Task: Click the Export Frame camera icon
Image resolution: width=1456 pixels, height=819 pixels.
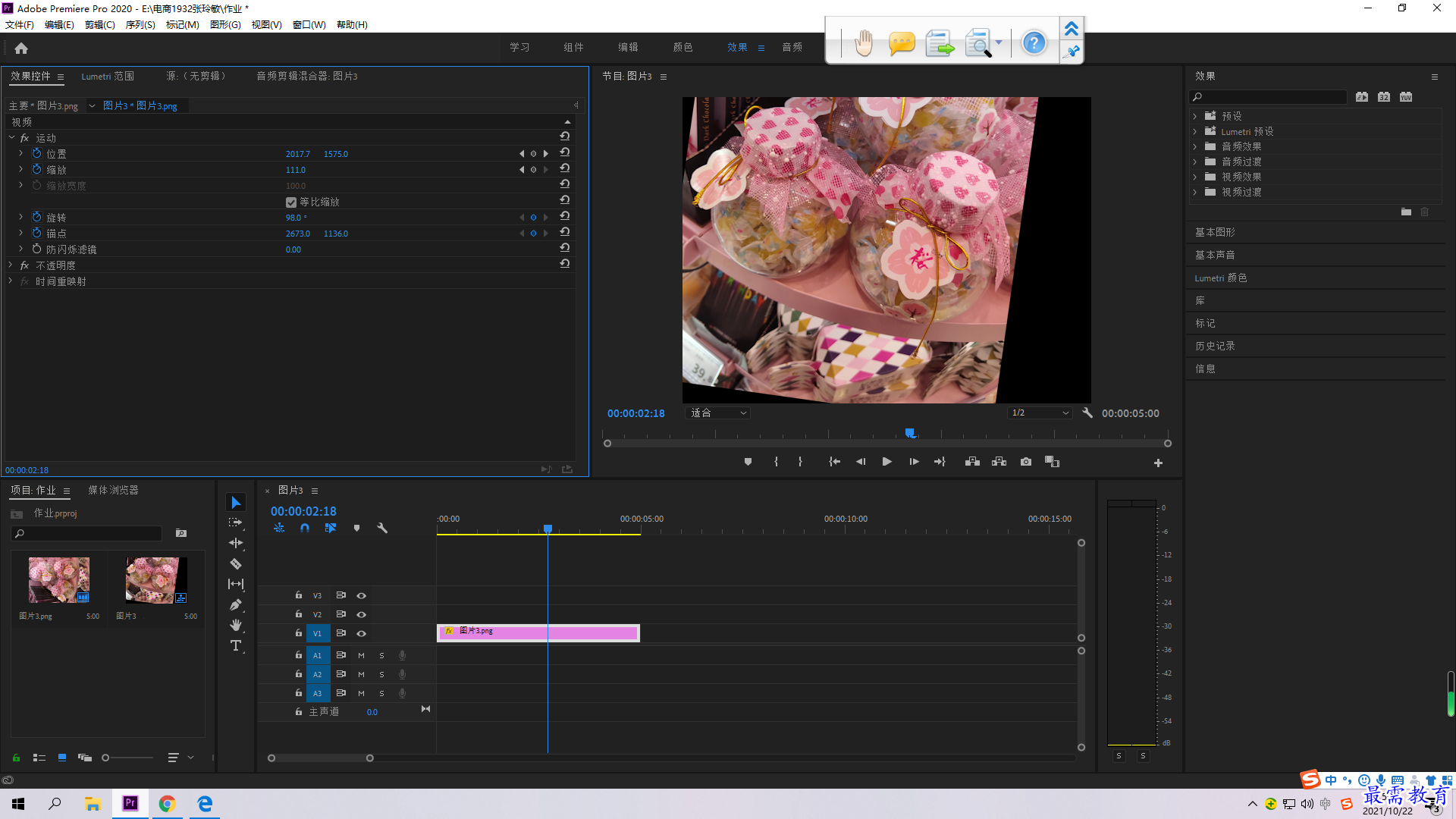Action: point(1026,462)
